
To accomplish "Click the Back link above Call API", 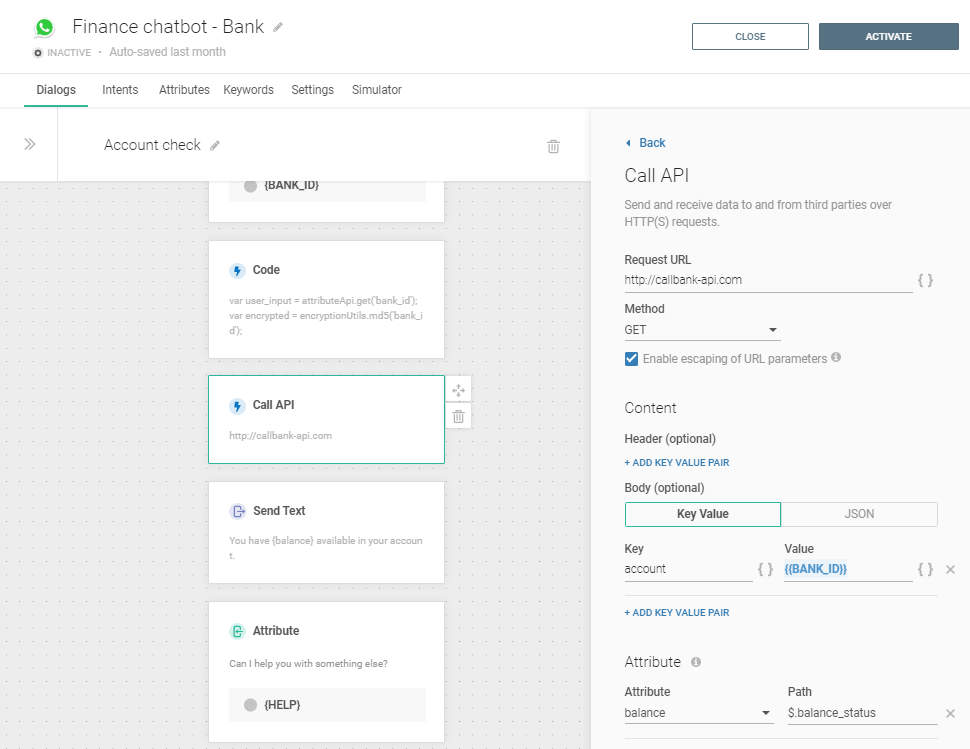I will pos(645,142).
